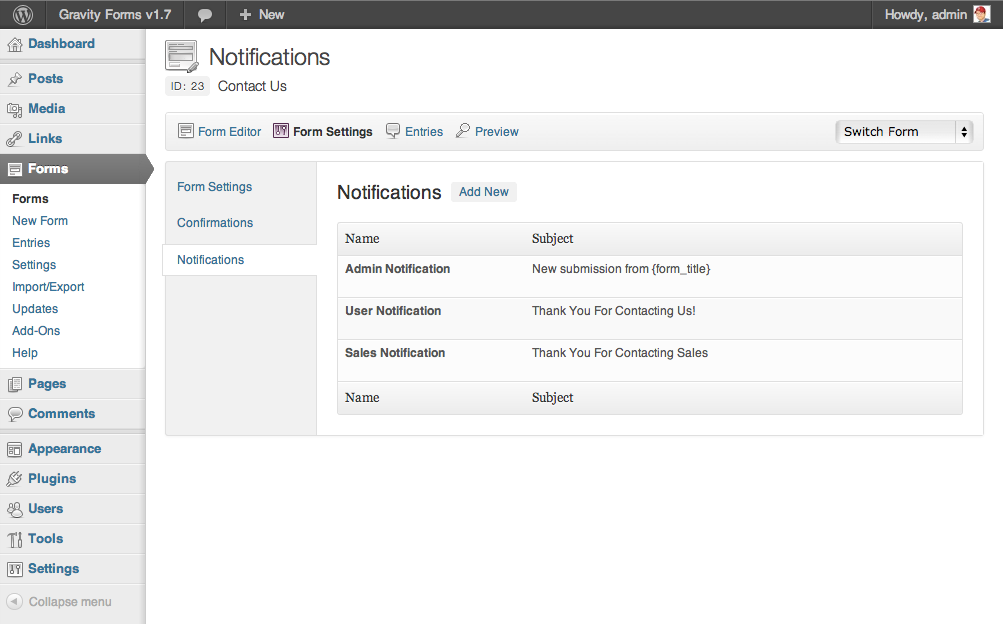Image resolution: width=1003 pixels, height=624 pixels.
Task: Click the Entries toolbar bubble icon
Action: [x=393, y=131]
